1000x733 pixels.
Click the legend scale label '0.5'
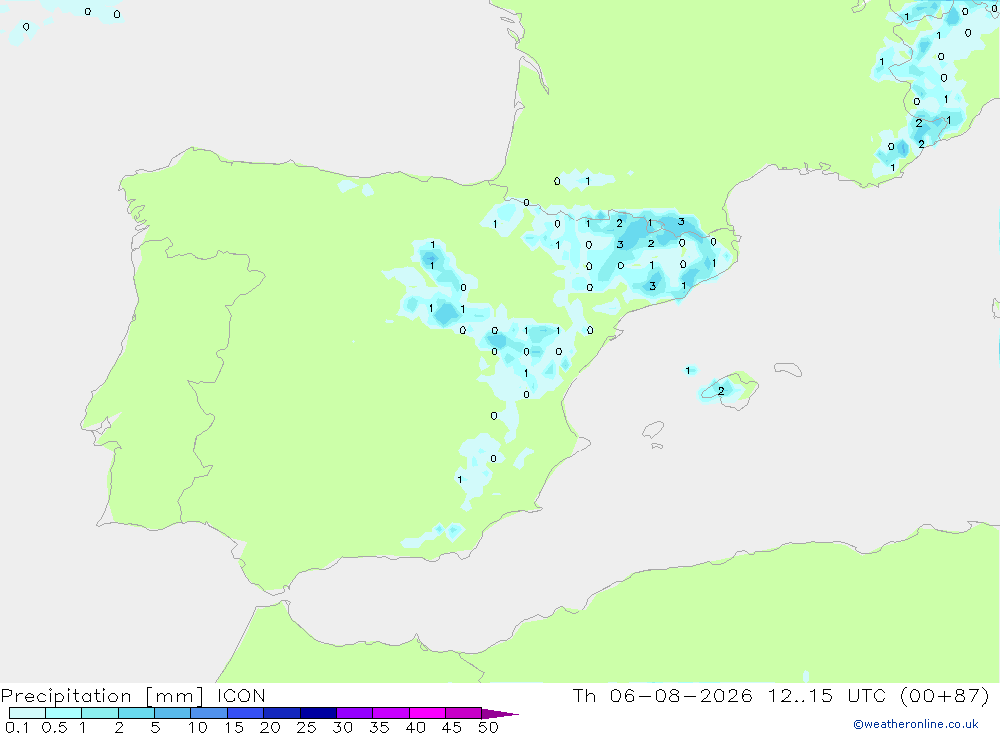[54, 727]
